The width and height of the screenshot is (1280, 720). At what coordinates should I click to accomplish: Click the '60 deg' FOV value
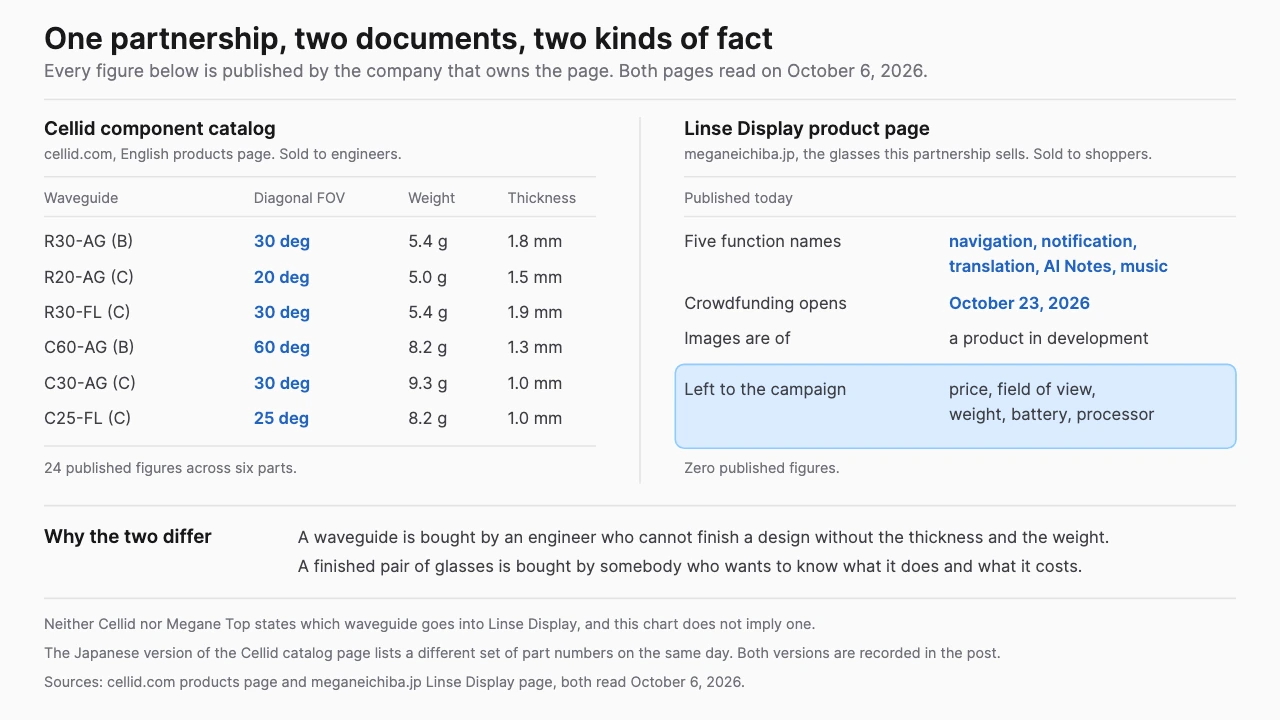click(282, 347)
